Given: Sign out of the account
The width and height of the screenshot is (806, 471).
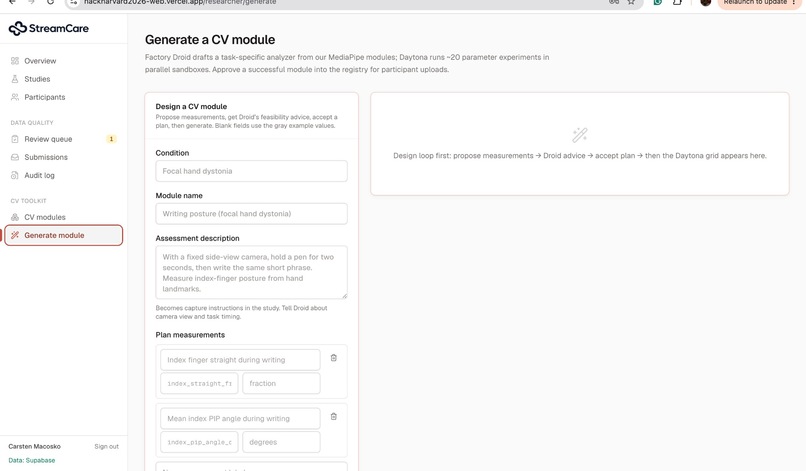Looking at the screenshot, I should click(x=106, y=446).
